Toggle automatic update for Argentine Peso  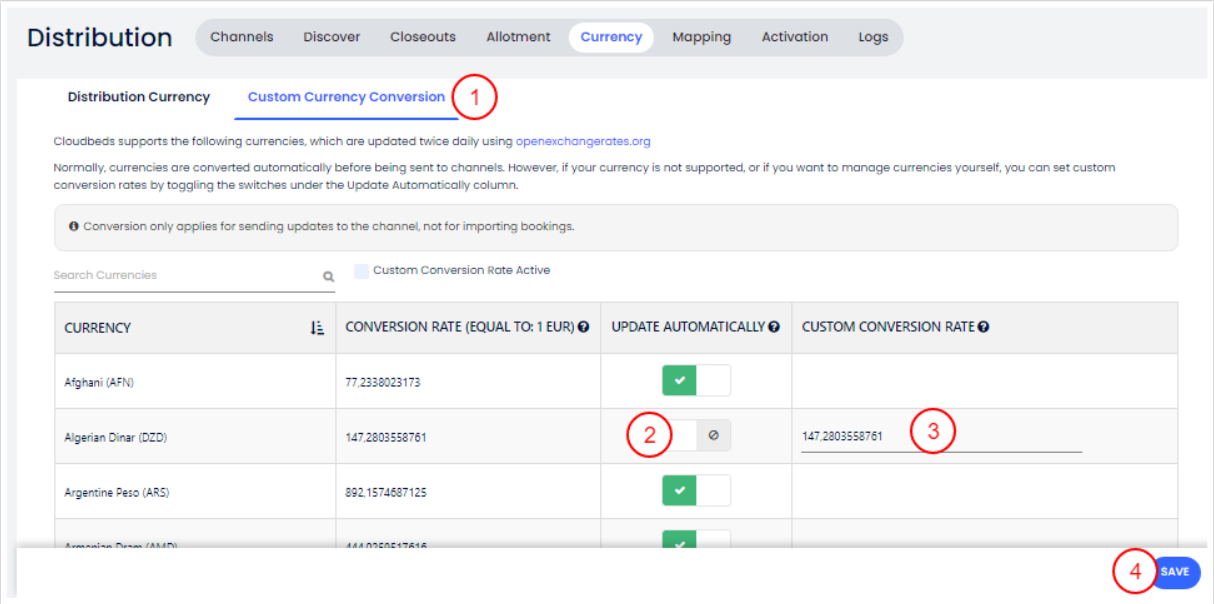tap(696, 491)
